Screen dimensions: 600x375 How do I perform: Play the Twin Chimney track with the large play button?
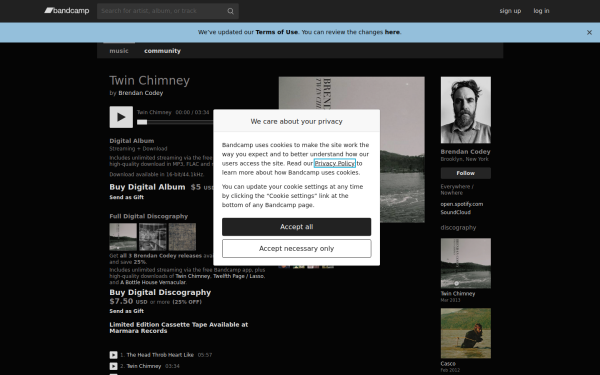coord(121,117)
